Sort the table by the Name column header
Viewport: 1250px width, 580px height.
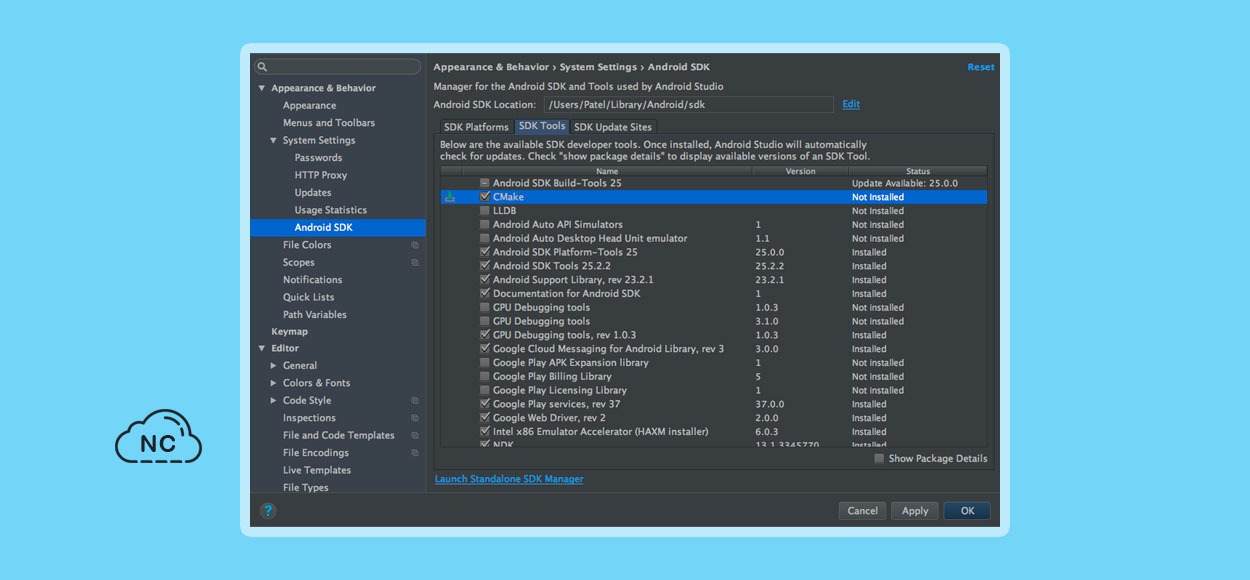pyautogui.click(x=607, y=171)
